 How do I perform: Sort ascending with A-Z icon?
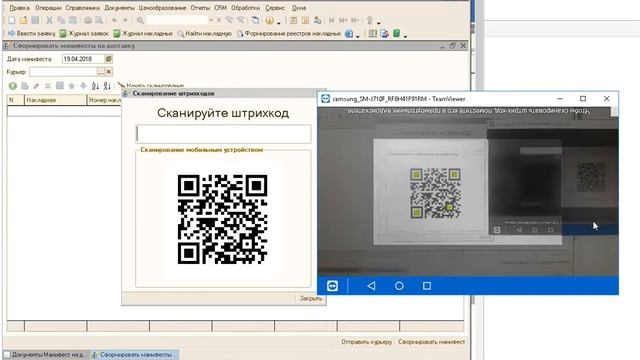95,86
